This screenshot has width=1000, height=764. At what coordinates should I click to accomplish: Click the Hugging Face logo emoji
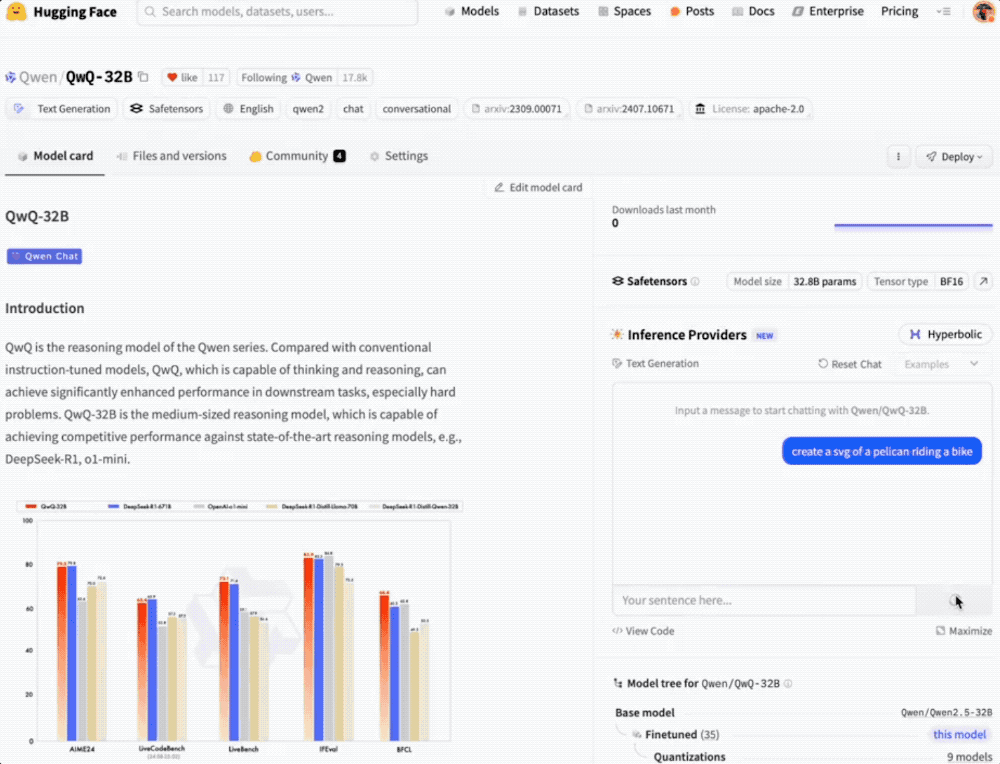click(x=16, y=11)
